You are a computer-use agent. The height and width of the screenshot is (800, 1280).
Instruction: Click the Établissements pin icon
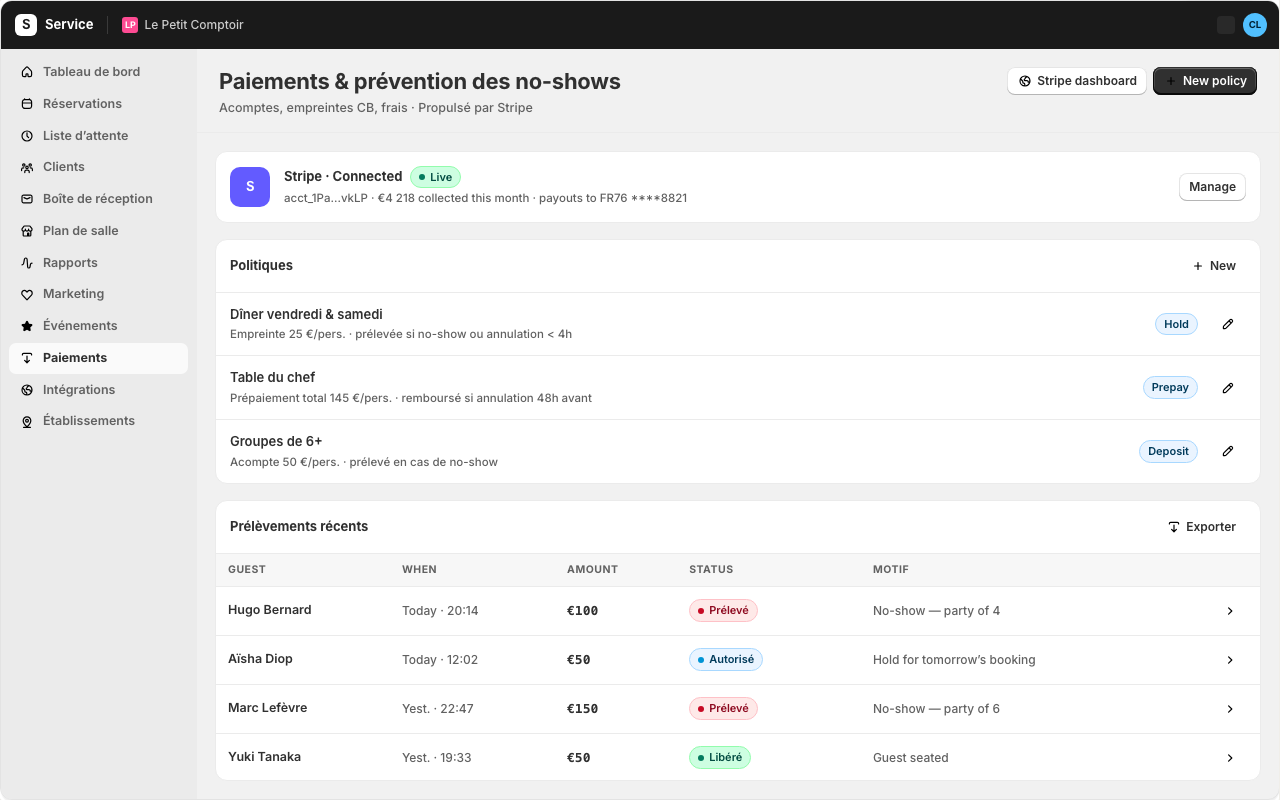(27, 421)
